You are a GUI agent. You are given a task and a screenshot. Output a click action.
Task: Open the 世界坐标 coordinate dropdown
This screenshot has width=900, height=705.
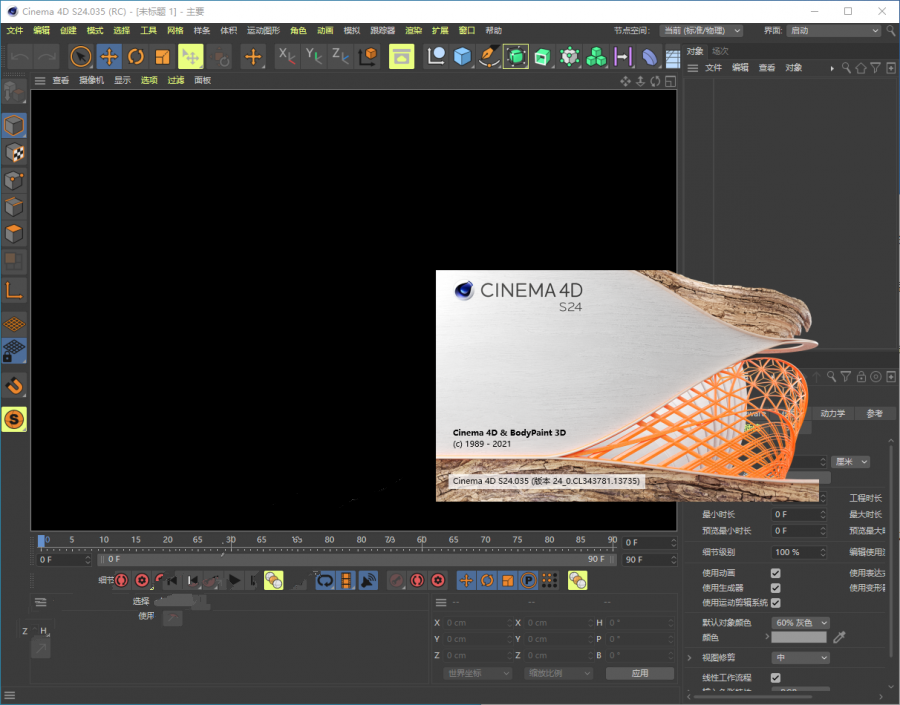pos(478,673)
